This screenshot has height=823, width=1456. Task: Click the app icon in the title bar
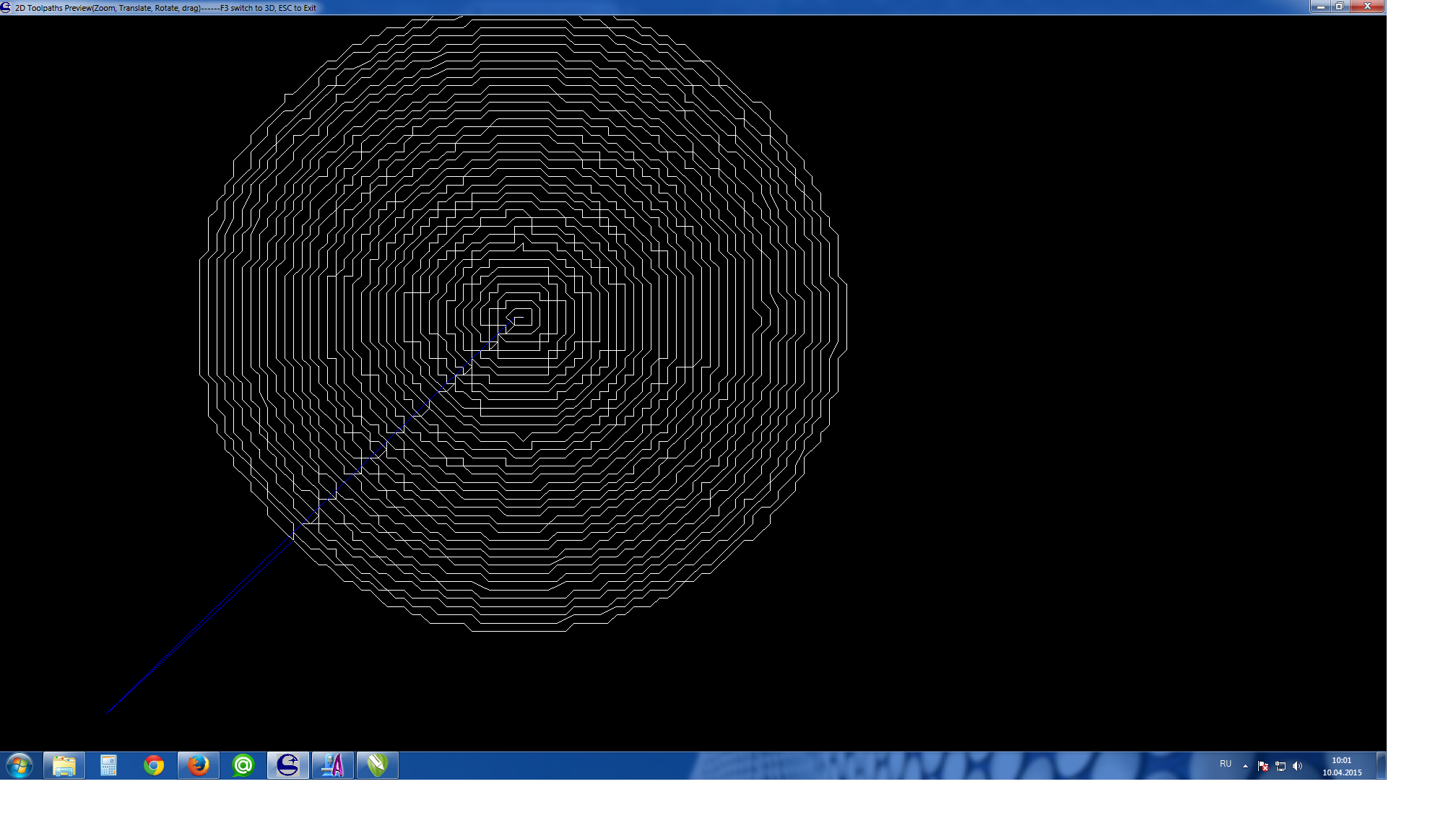pyautogui.click(x=6, y=7)
